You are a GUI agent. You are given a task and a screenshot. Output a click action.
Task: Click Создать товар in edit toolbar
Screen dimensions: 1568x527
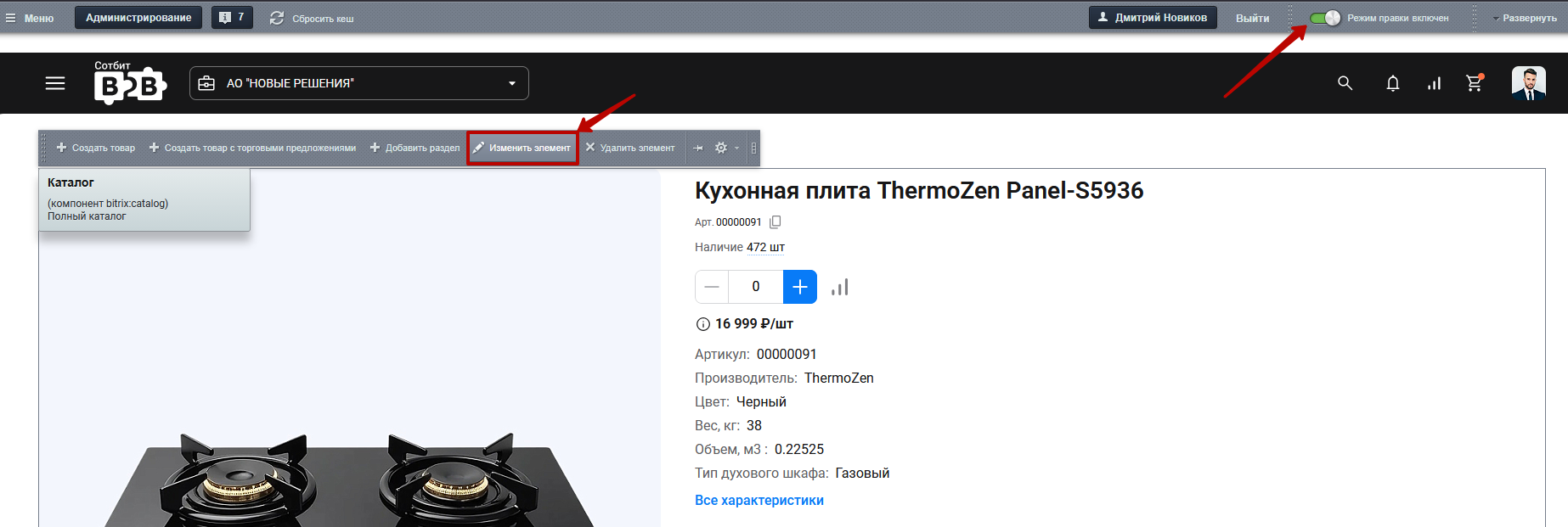96,148
